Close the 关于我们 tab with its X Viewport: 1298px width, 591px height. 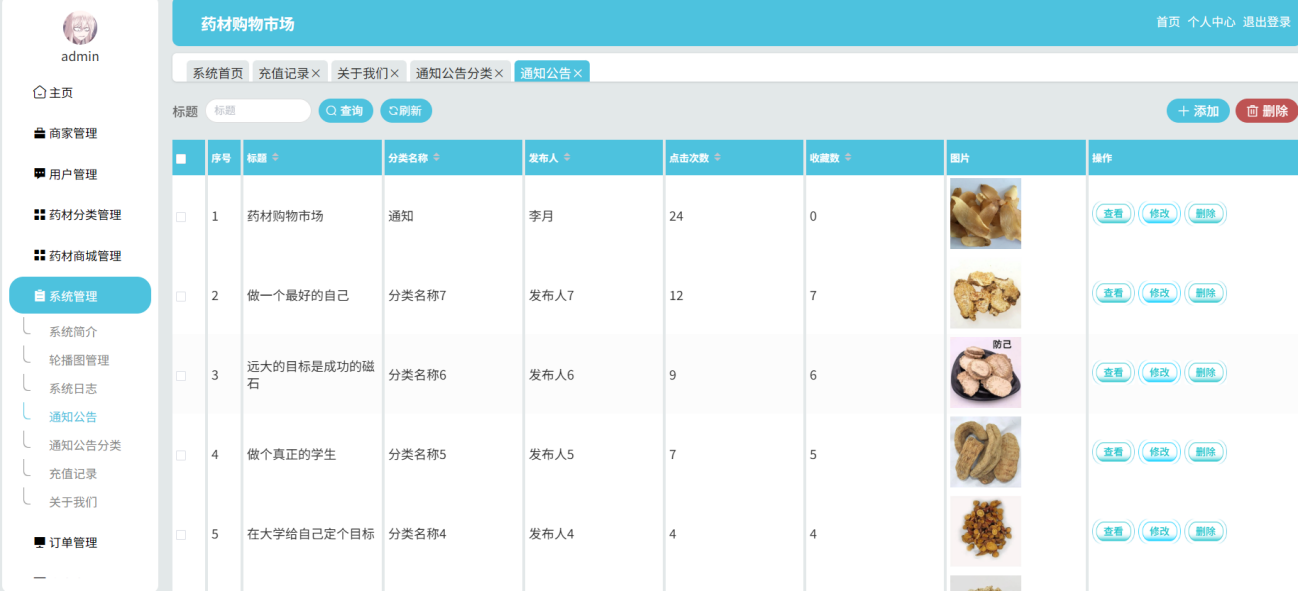point(395,74)
